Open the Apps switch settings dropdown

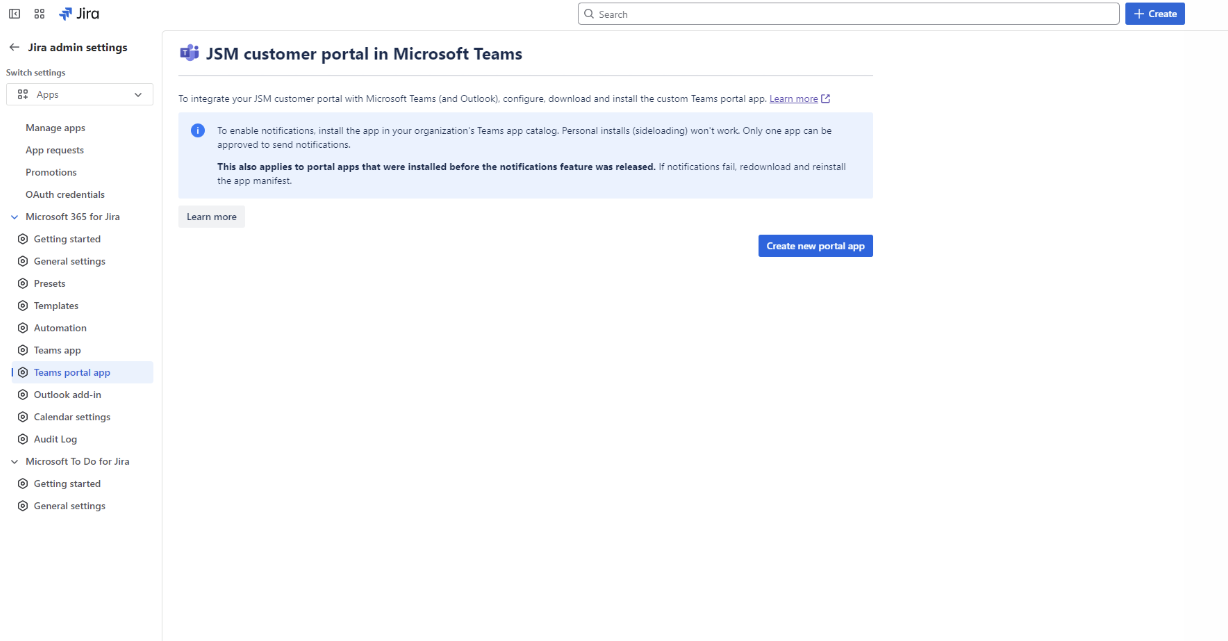point(80,95)
